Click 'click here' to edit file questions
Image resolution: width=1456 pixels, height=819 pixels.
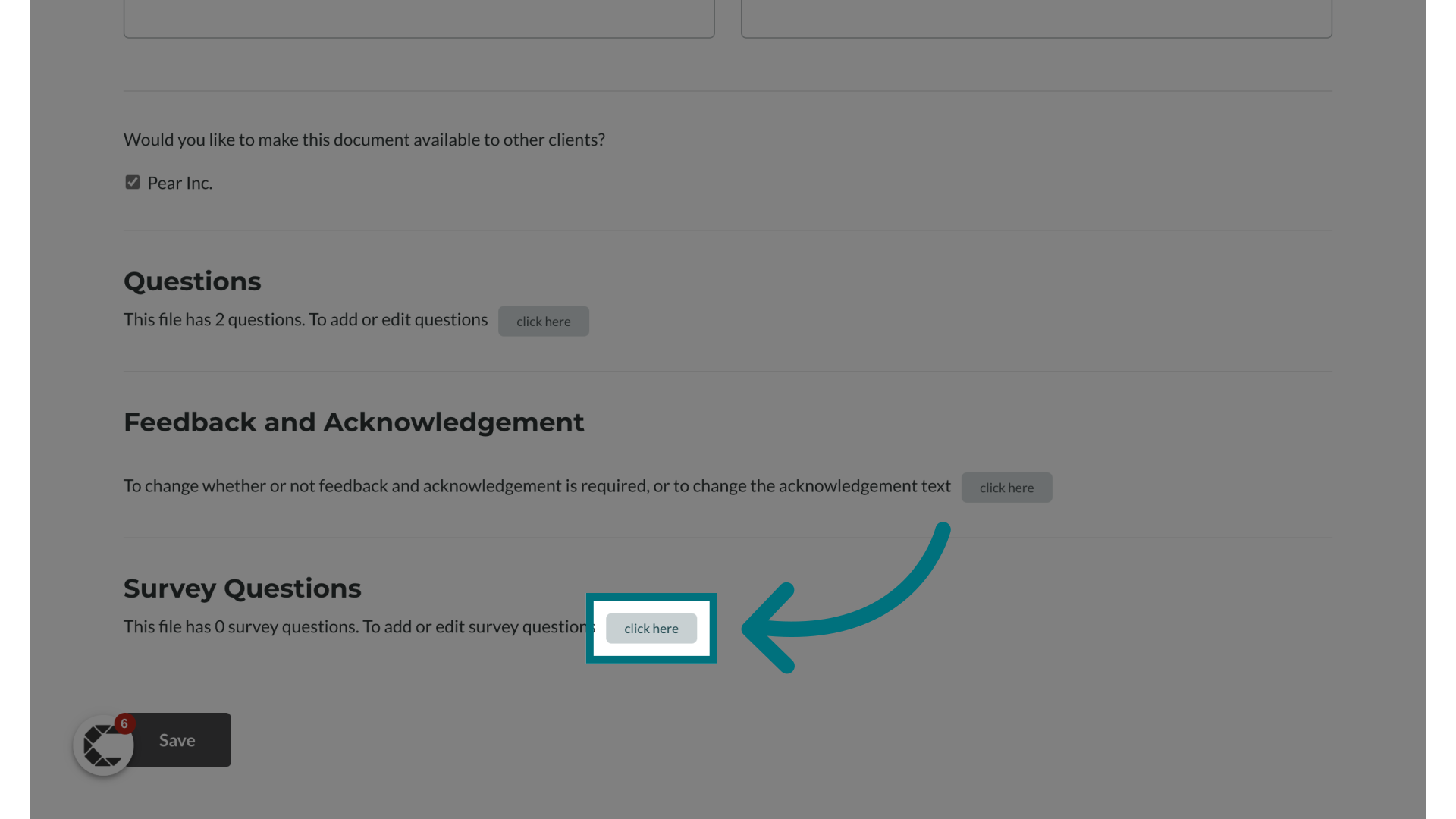pos(543,320)
